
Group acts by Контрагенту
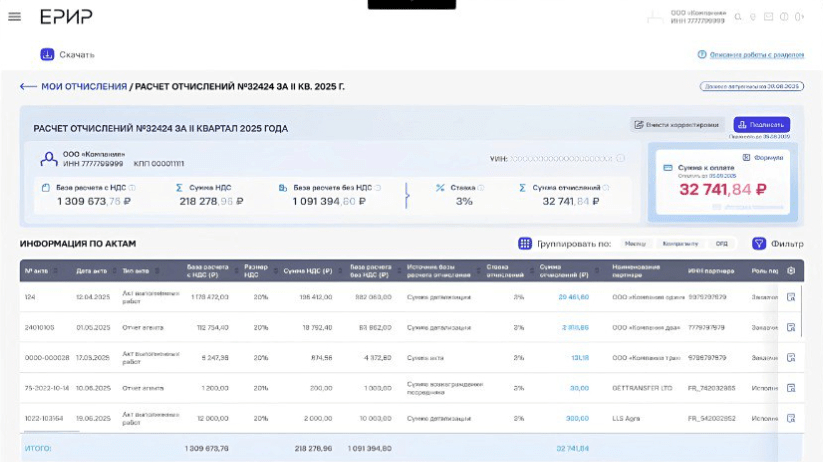click(x=679, y=243)
